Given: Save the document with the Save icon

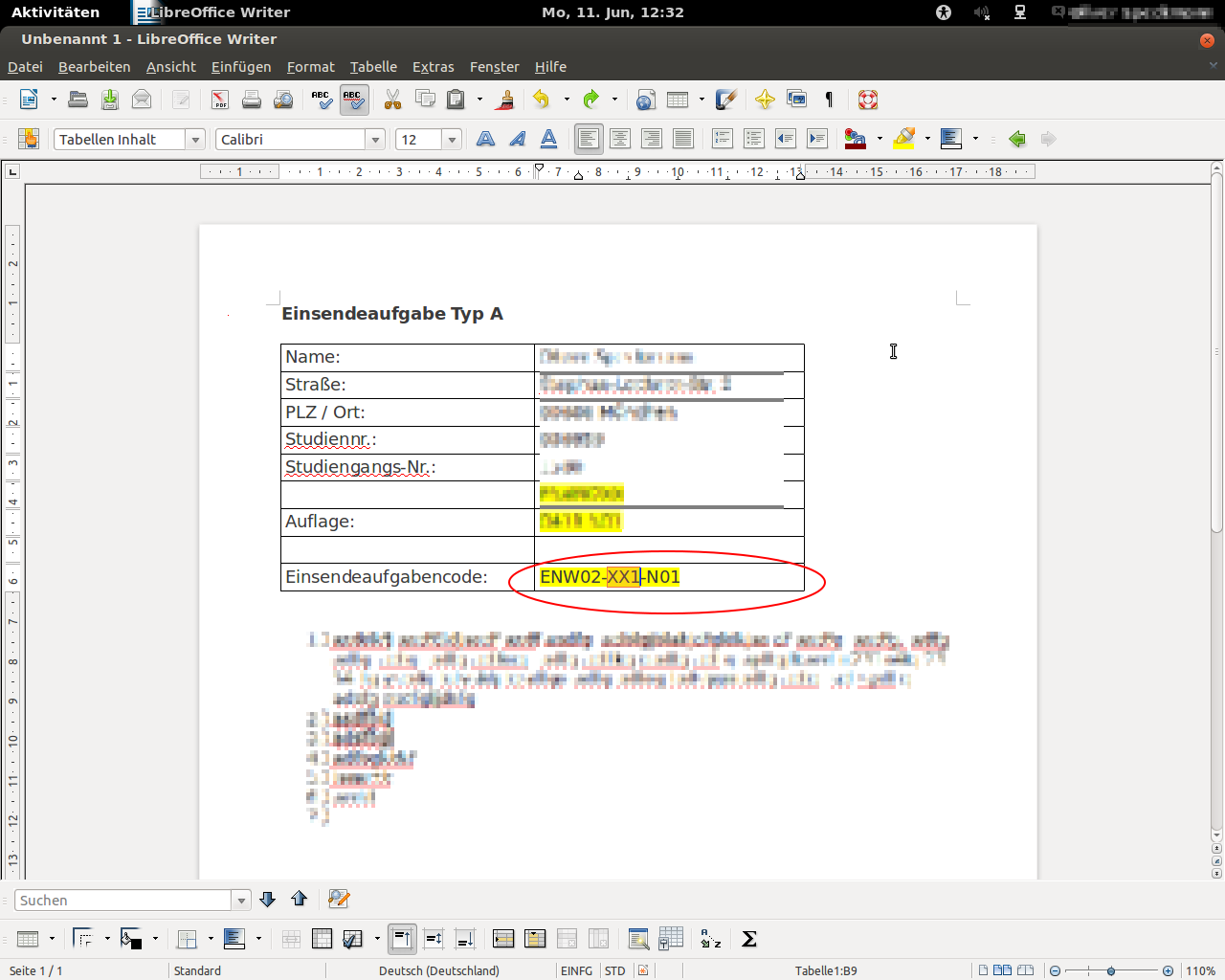Looking at the screenshot, I should [110, 100].
